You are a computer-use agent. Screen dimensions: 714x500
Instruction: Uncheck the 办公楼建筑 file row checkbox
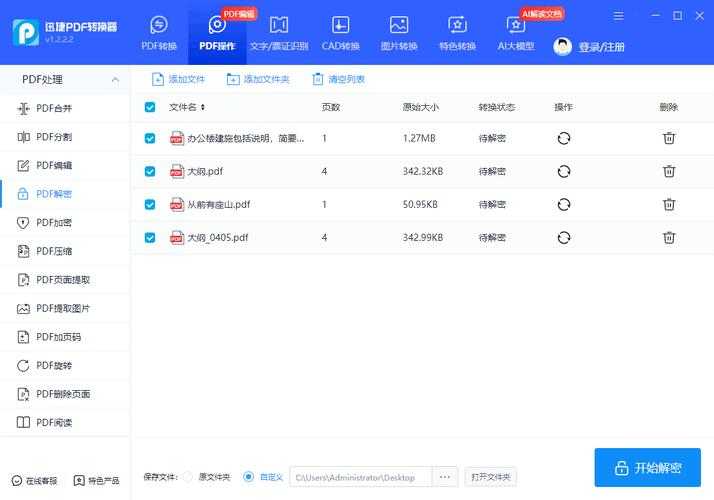tap(150, 138)
